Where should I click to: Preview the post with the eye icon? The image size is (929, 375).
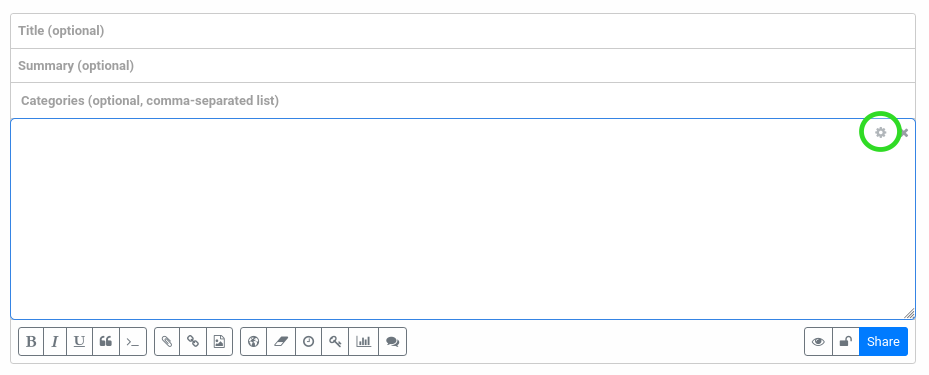pyautogui.click(x=818, y=341)
